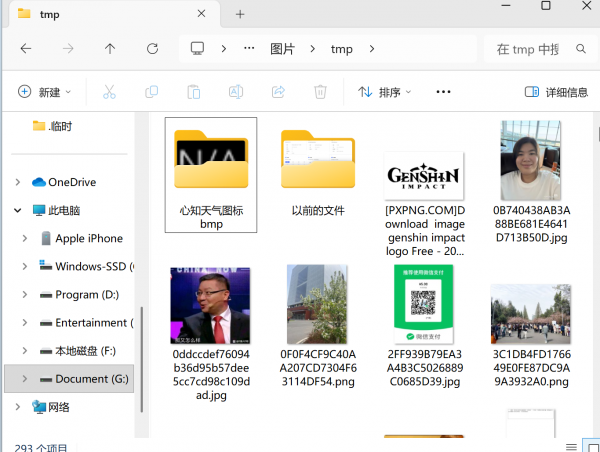Click the Cut scissors icon in toolbar

109,92
